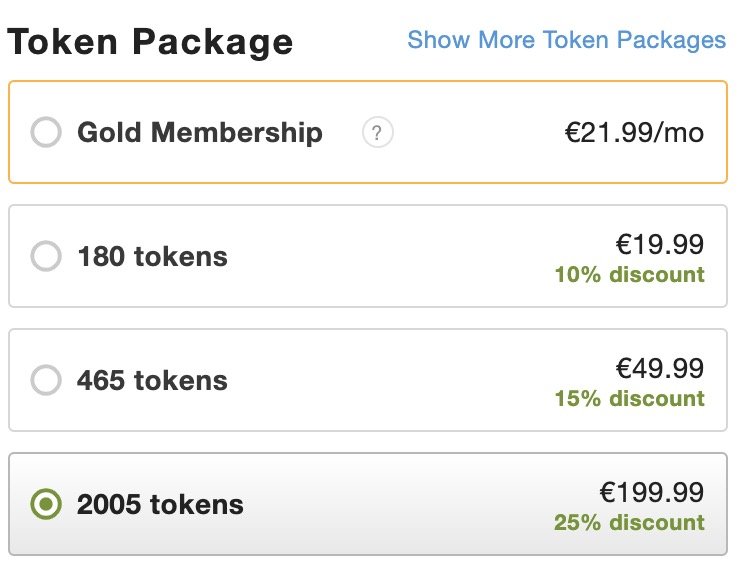Click the €19.99 price
The width and height of the screenshot is (740, 572).
tap(660, 244)
